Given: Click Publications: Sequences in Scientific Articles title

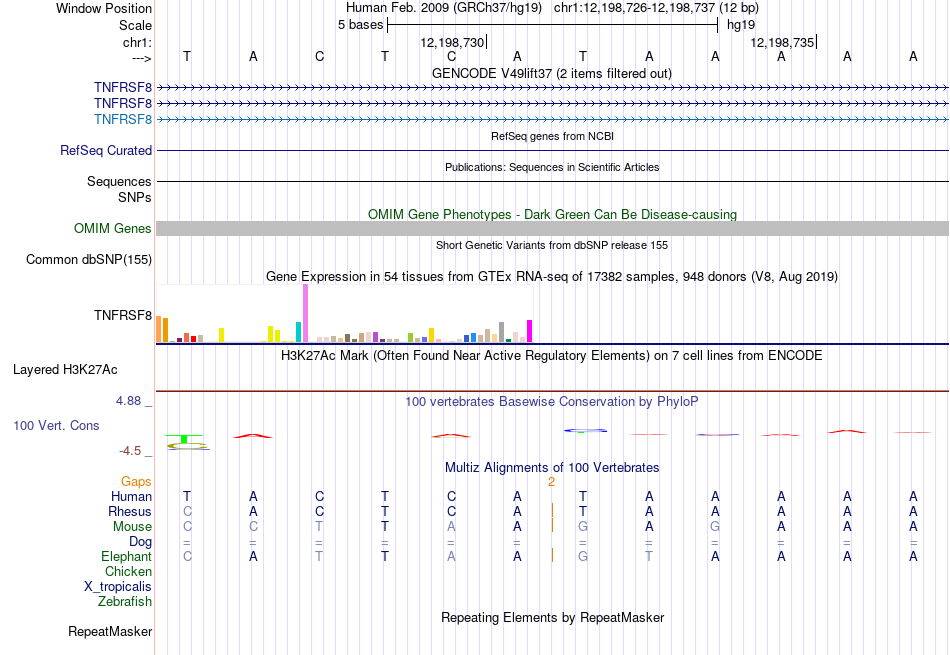Looking at the screenshot, I should (552, 167).
